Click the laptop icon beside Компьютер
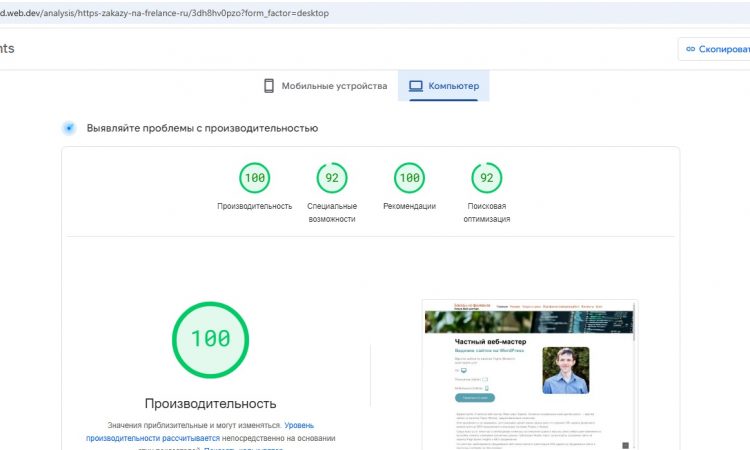Viewport: 750px width, 450px height. [416, 86]
